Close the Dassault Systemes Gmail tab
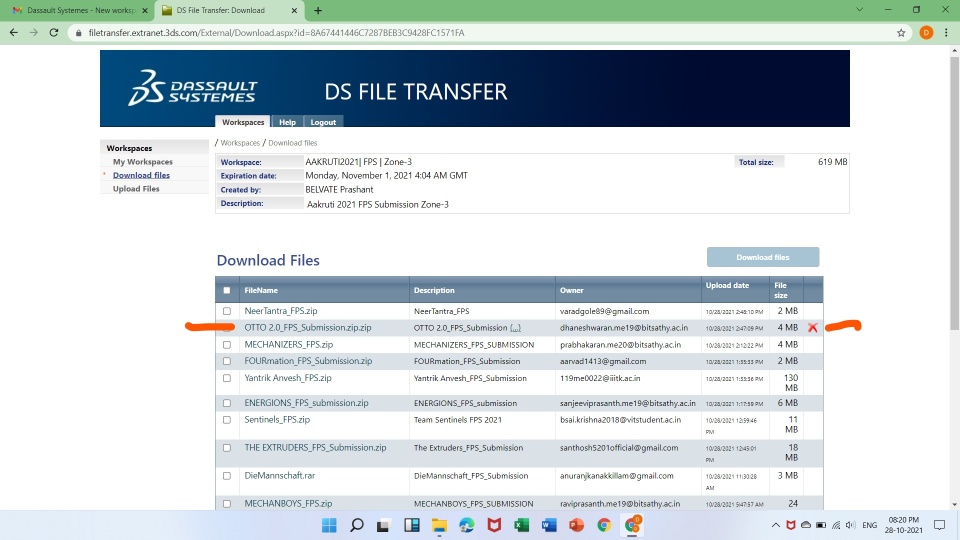Image resolution: width=960 pixels, height=540 pixels. tap(145, 10)
